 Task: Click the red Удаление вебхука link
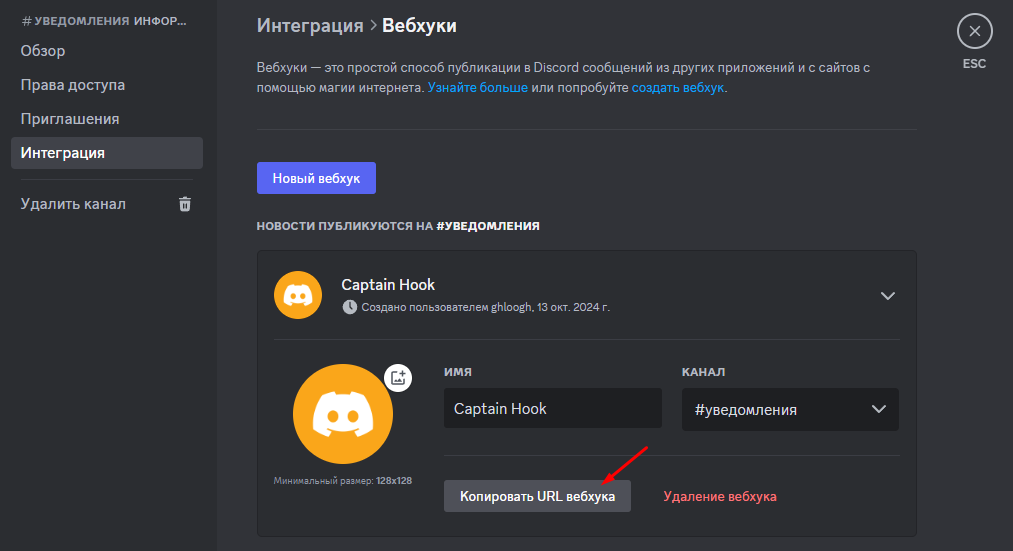(720, 496)
